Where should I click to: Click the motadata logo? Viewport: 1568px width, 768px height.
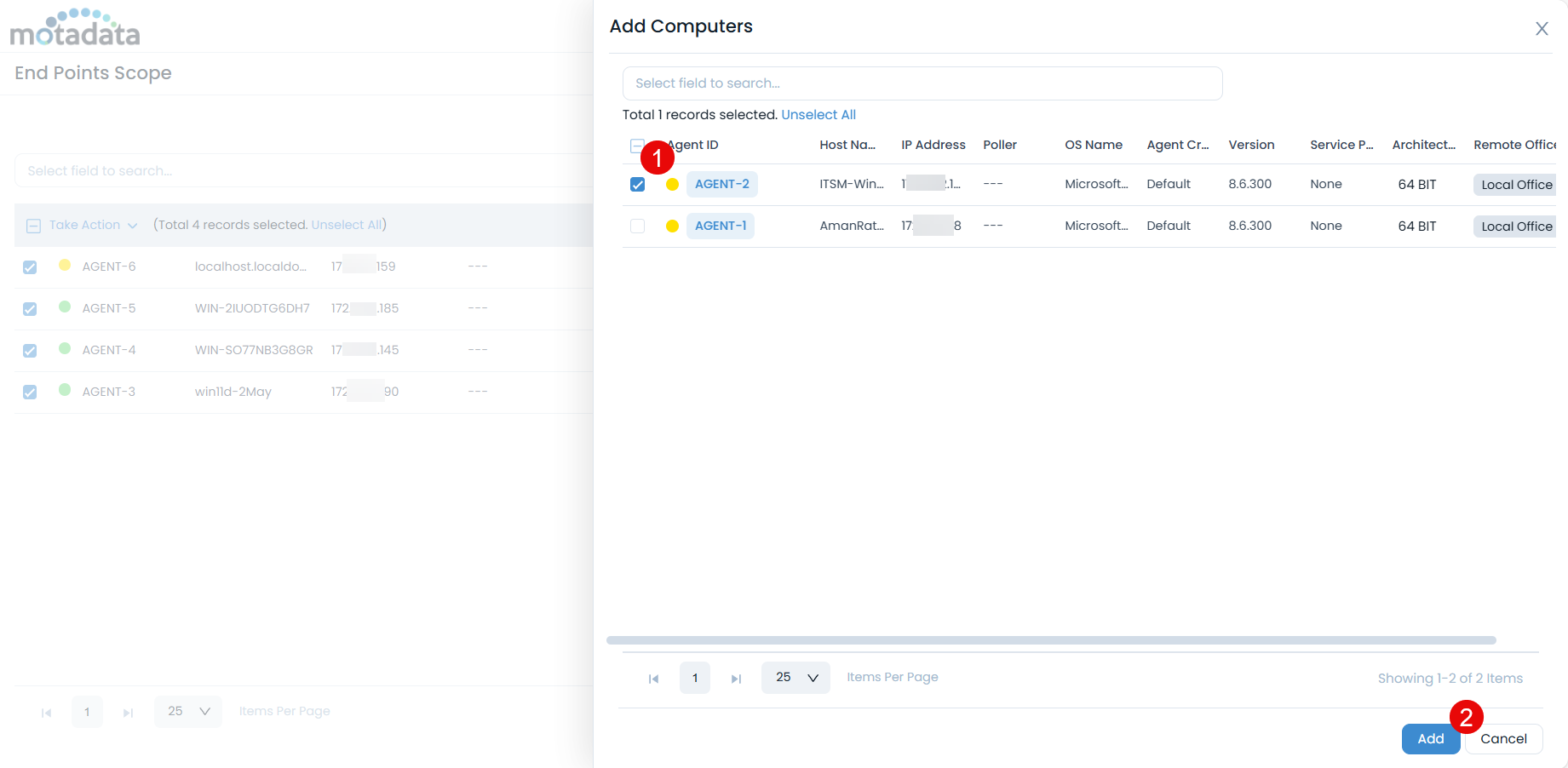click(x=75, y=29)
